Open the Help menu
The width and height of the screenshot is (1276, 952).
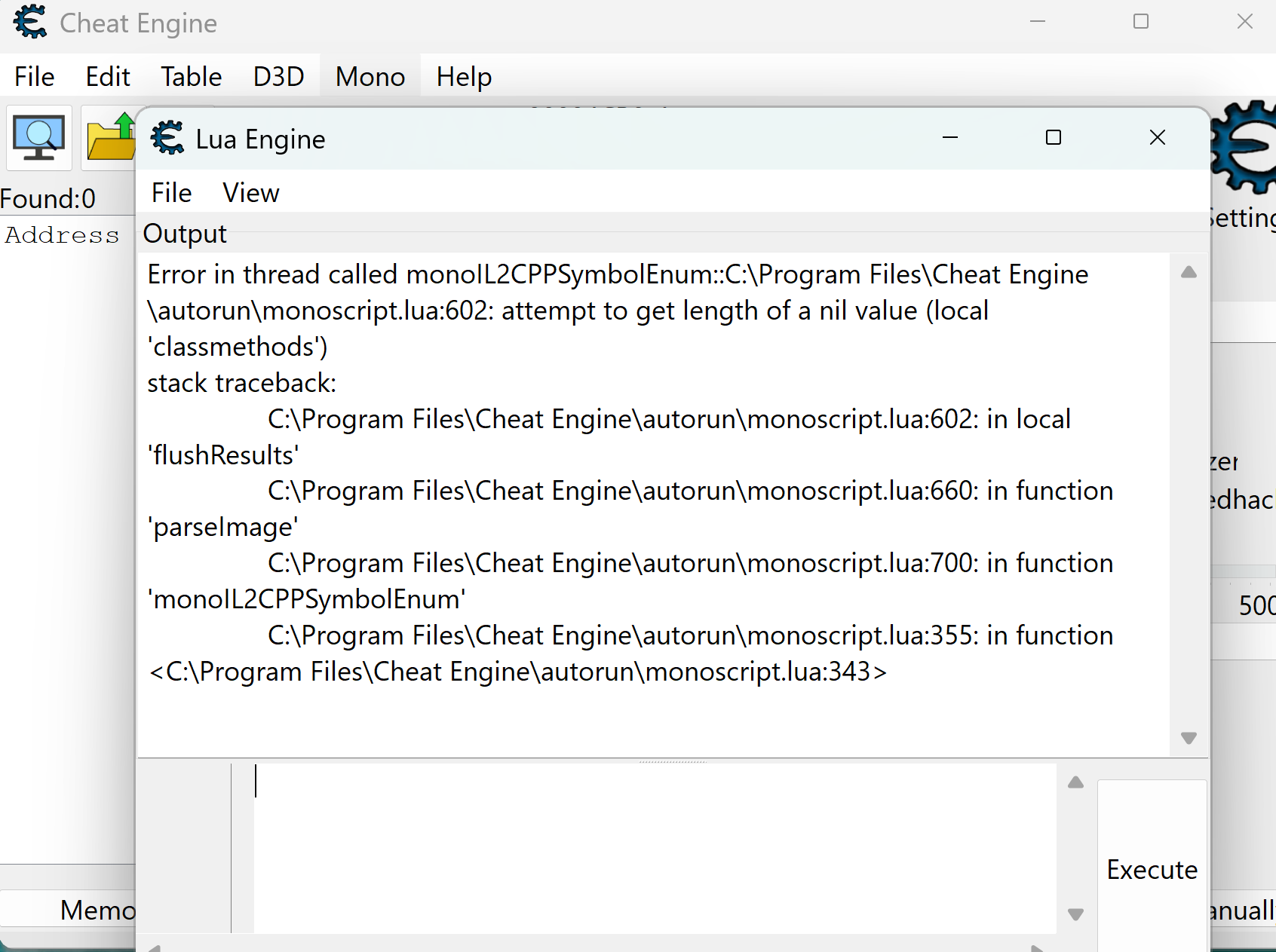[464, 77]
